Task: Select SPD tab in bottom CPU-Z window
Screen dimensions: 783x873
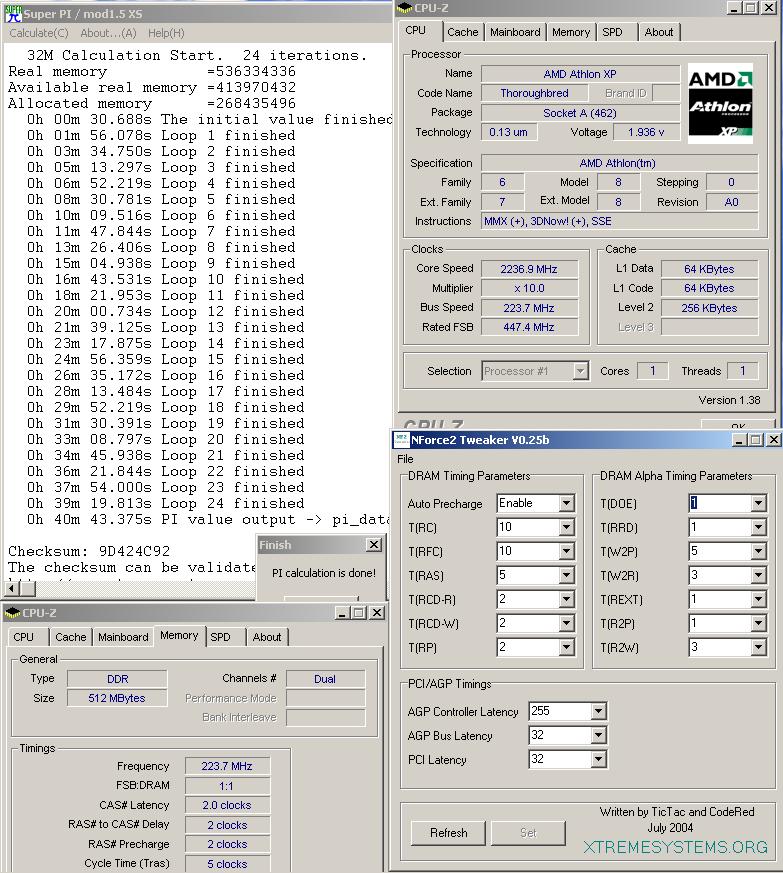Action: (x=221, y=637)
